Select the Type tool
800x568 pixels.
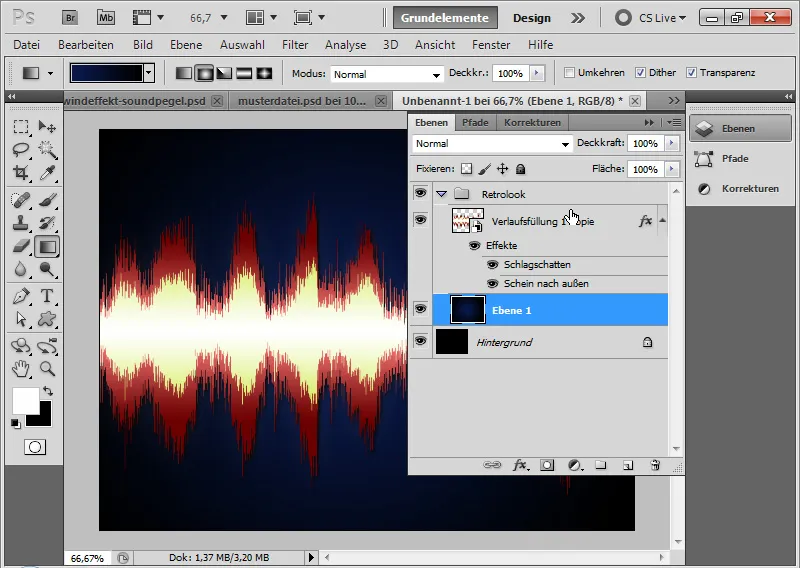click(x=47, y=296)
